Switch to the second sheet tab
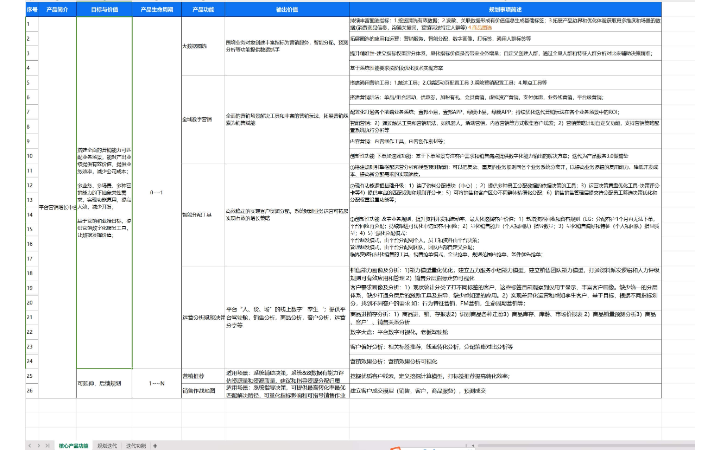The height and width of the screenshot is (450, 720). click(107, 445)
